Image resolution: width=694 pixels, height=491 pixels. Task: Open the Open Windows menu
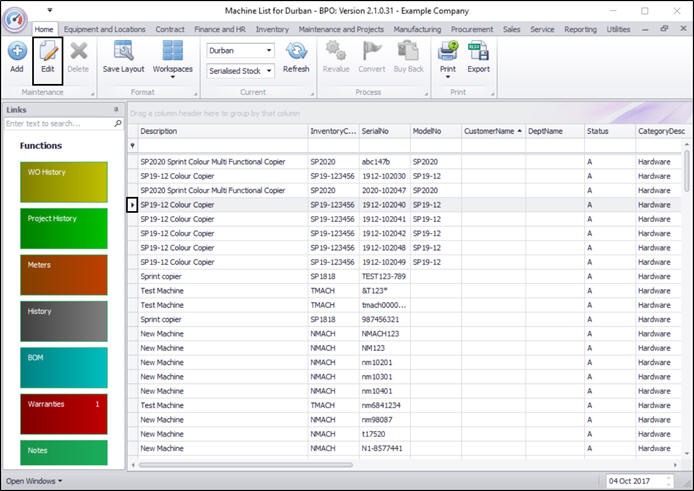pos(34,481)
